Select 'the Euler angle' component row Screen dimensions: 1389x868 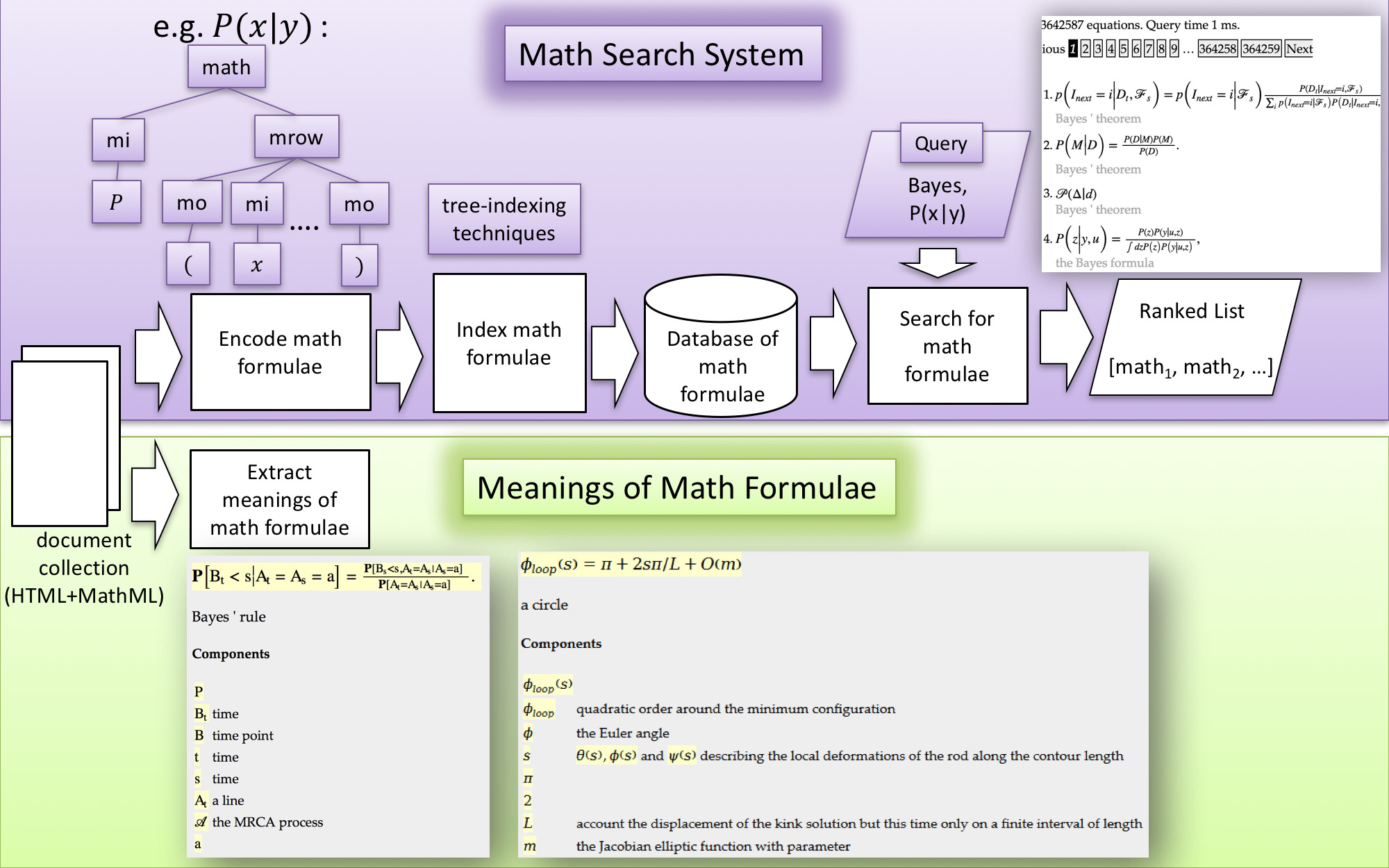coord(596,733)
